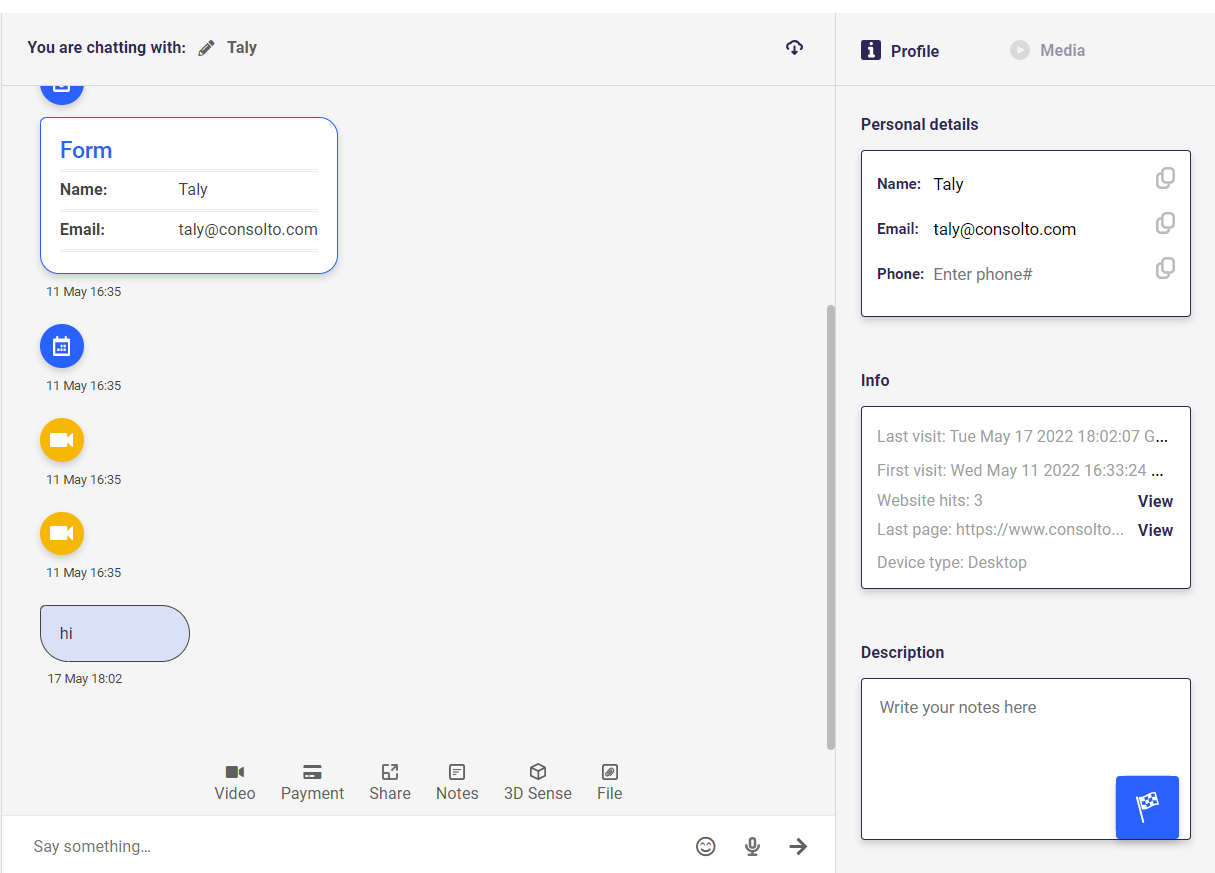
Task: Copy the Name field value
Action: [1165, 178]
